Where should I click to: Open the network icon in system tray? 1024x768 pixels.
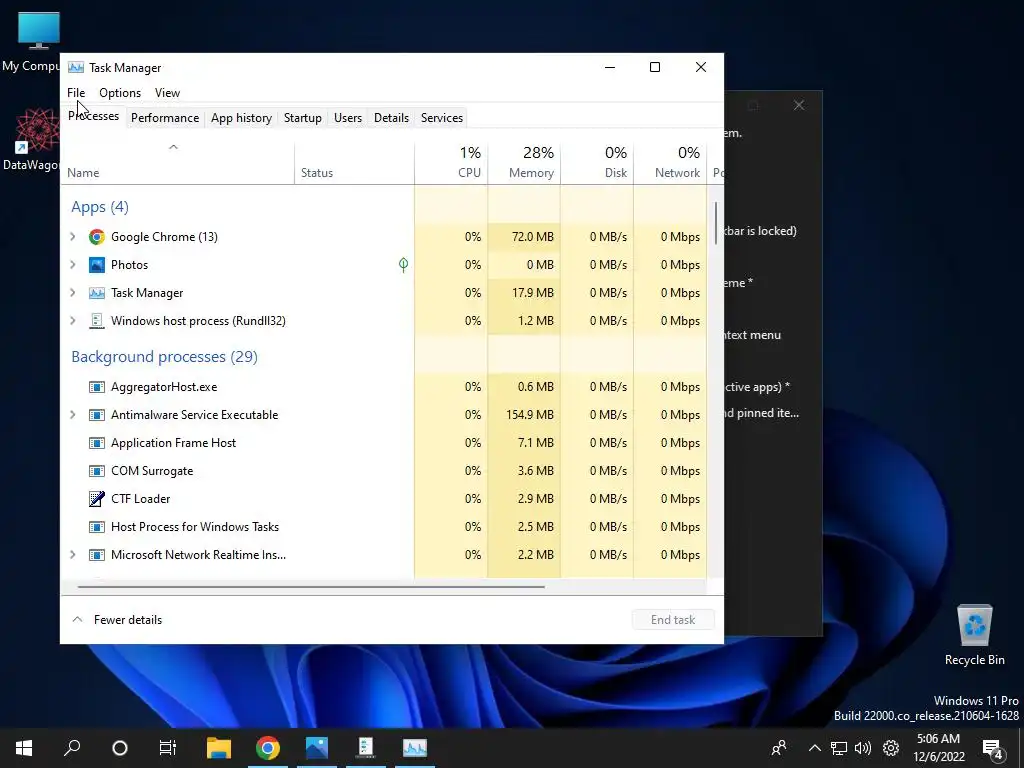coord(839,748)
